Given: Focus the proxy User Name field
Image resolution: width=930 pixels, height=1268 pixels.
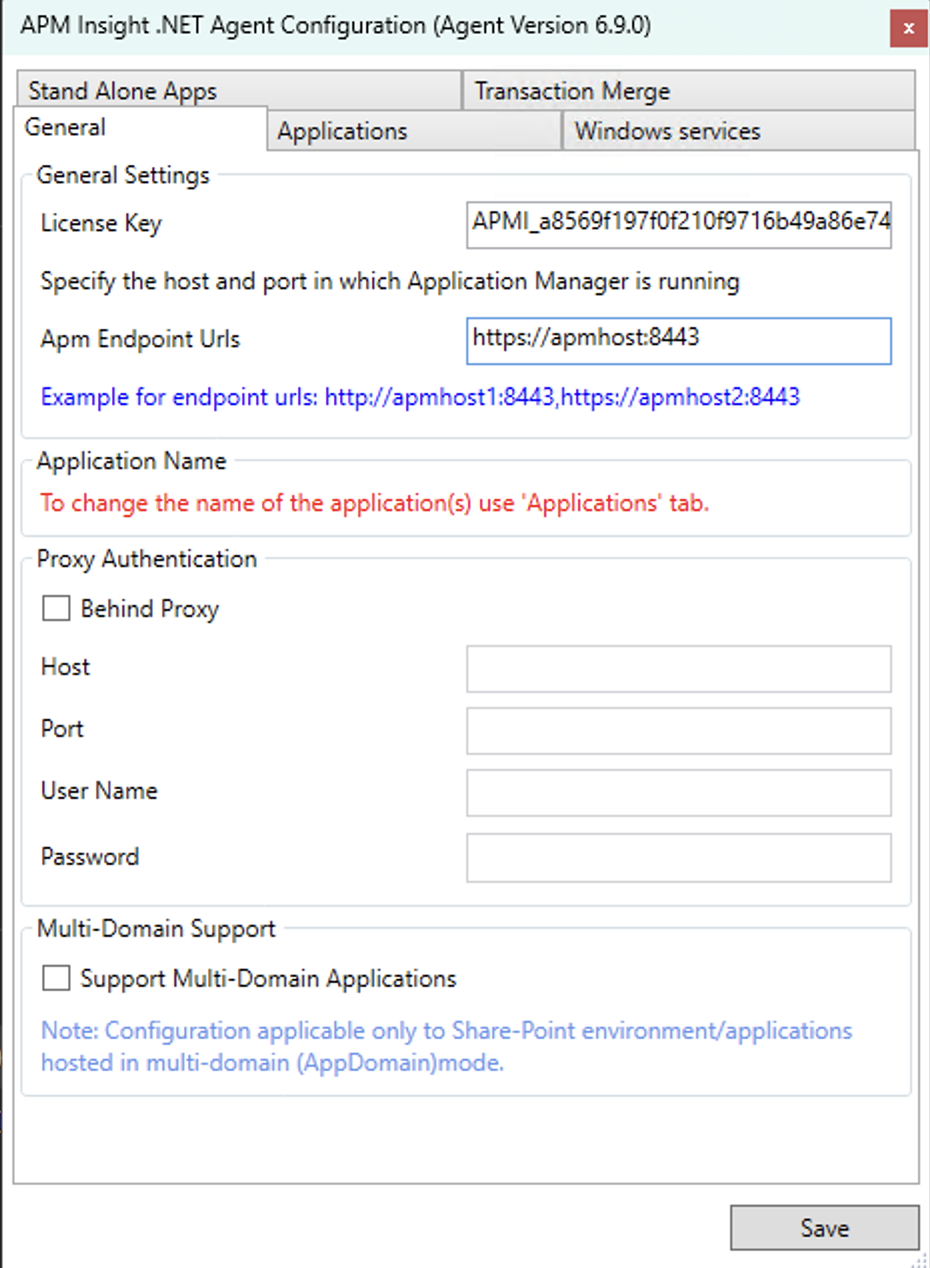Looking at the screenshot, I should click(x=678, y=793).
